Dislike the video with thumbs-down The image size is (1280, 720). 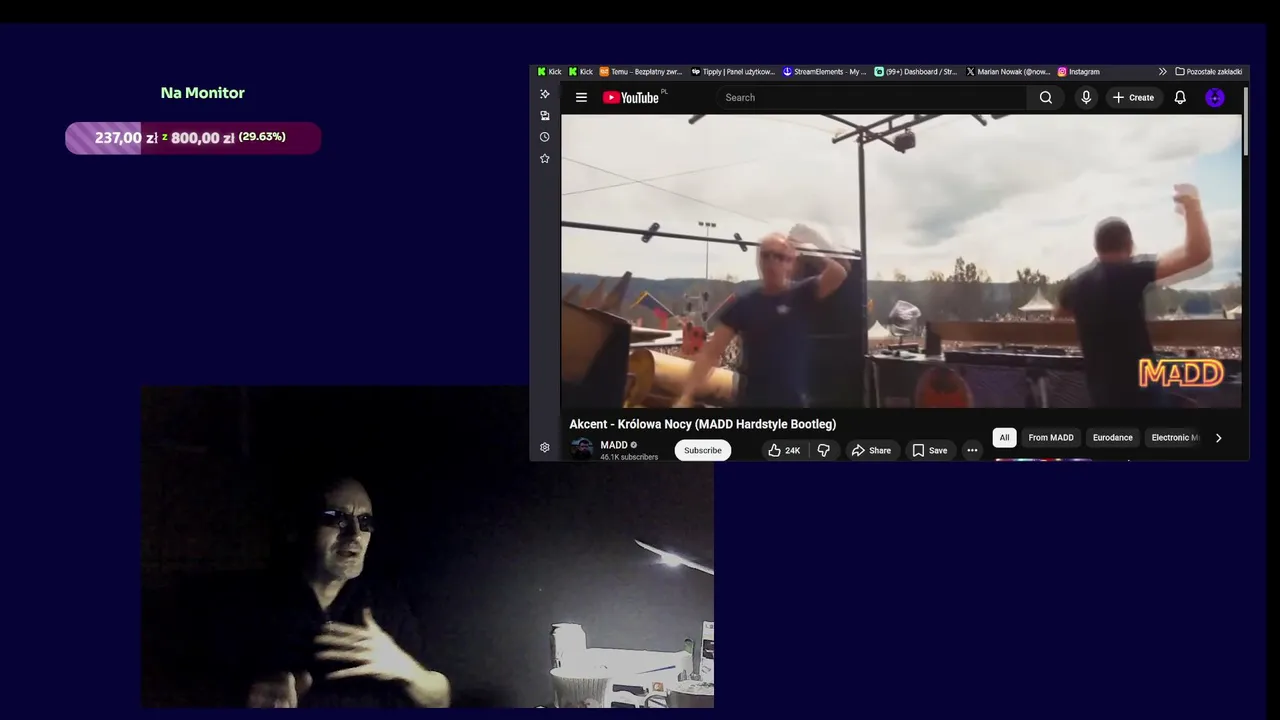[824, 451]
